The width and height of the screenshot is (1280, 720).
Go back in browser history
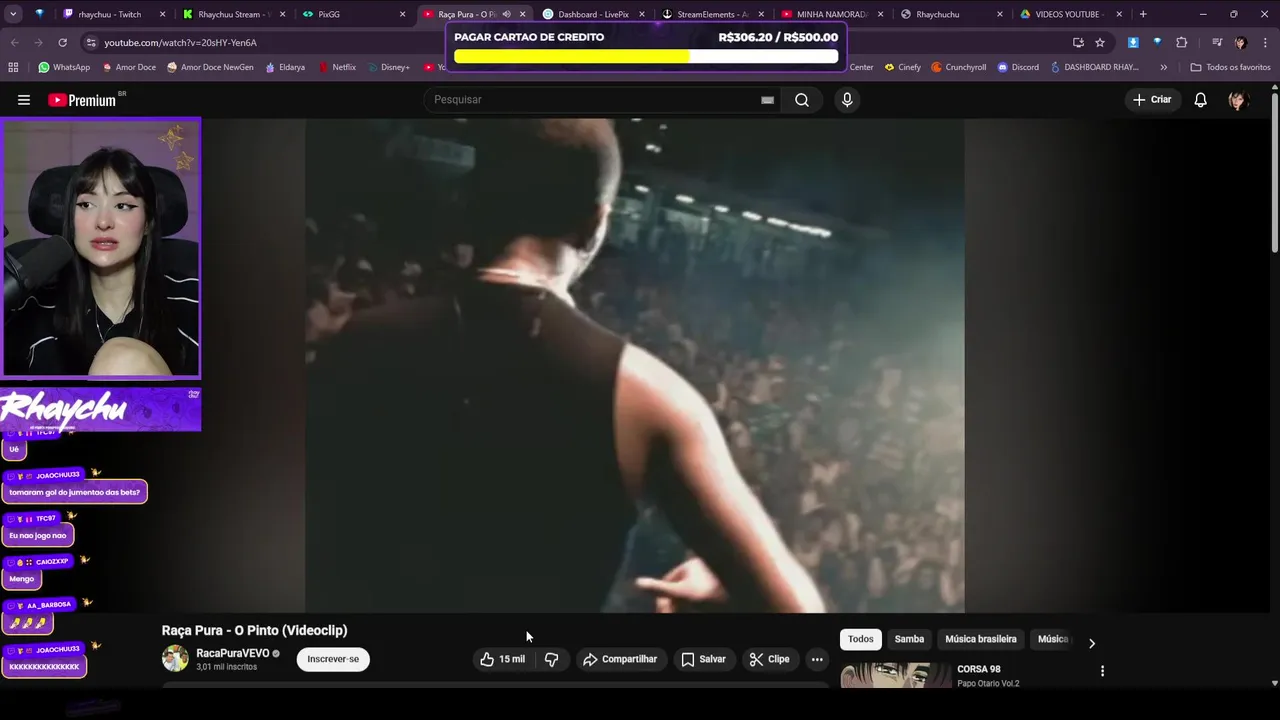(x=14, y=42)
